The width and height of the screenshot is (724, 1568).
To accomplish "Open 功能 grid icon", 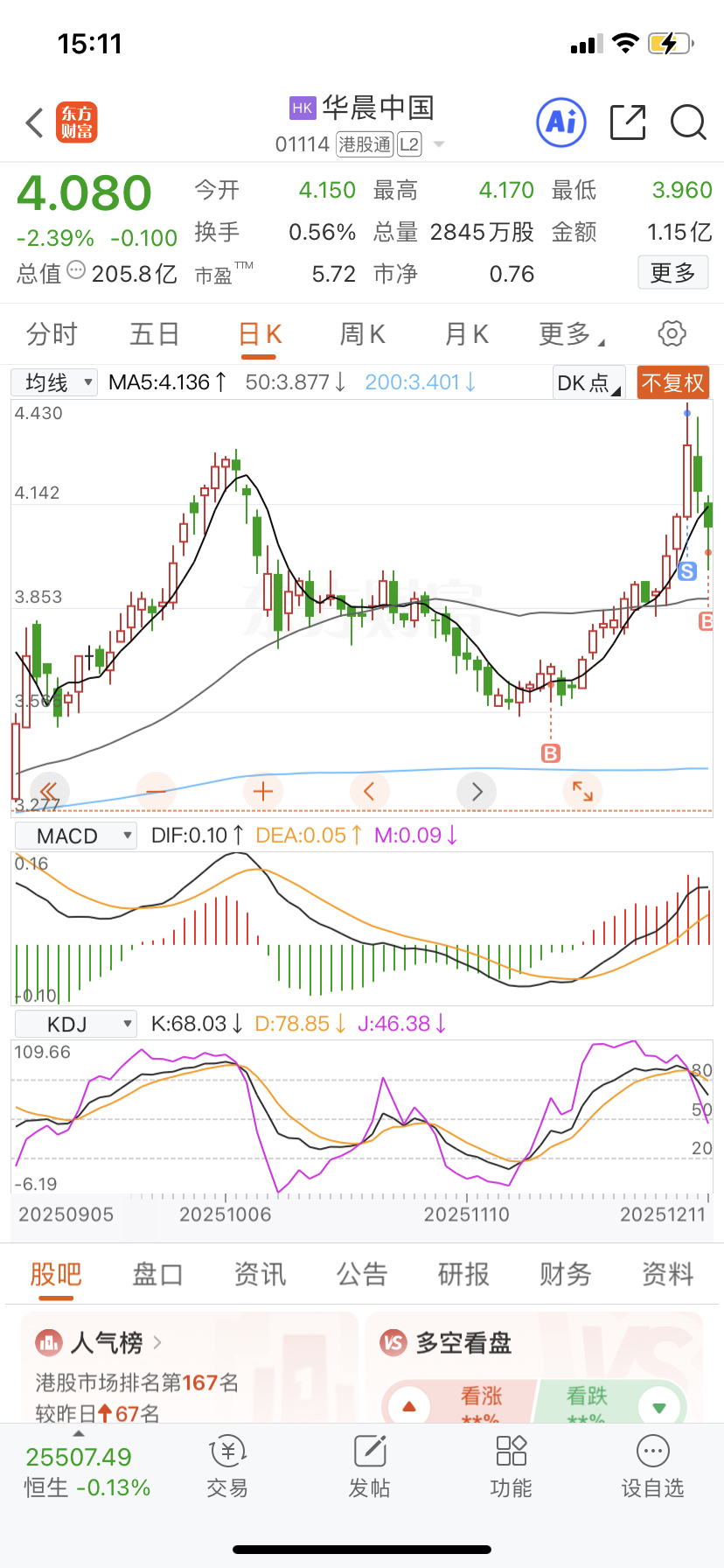I will tap(512, 1452).
